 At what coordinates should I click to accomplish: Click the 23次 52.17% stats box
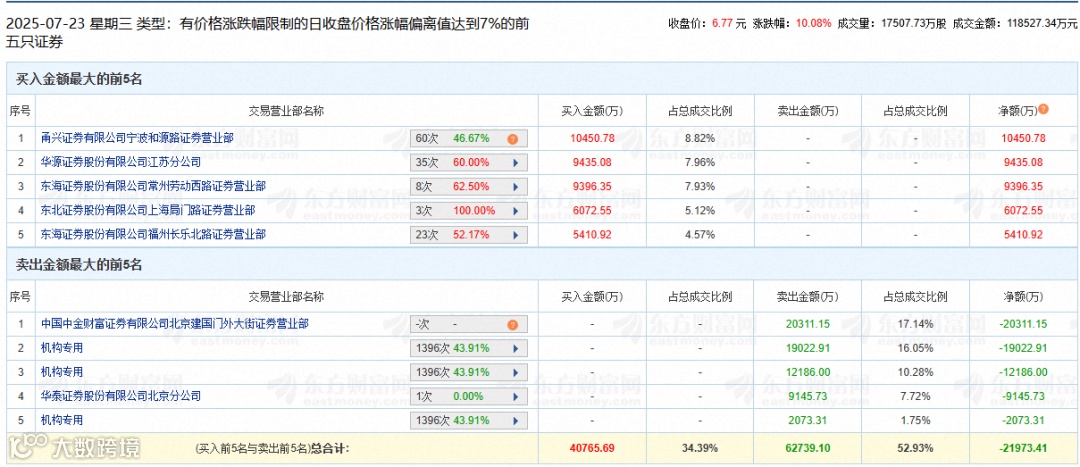coord(469,235)
